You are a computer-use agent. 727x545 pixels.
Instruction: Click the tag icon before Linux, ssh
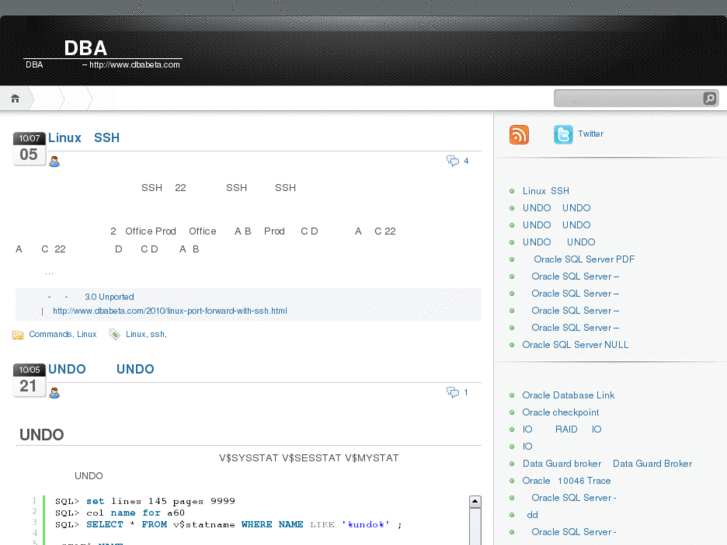pyautogui.click(x=114, y=334)
